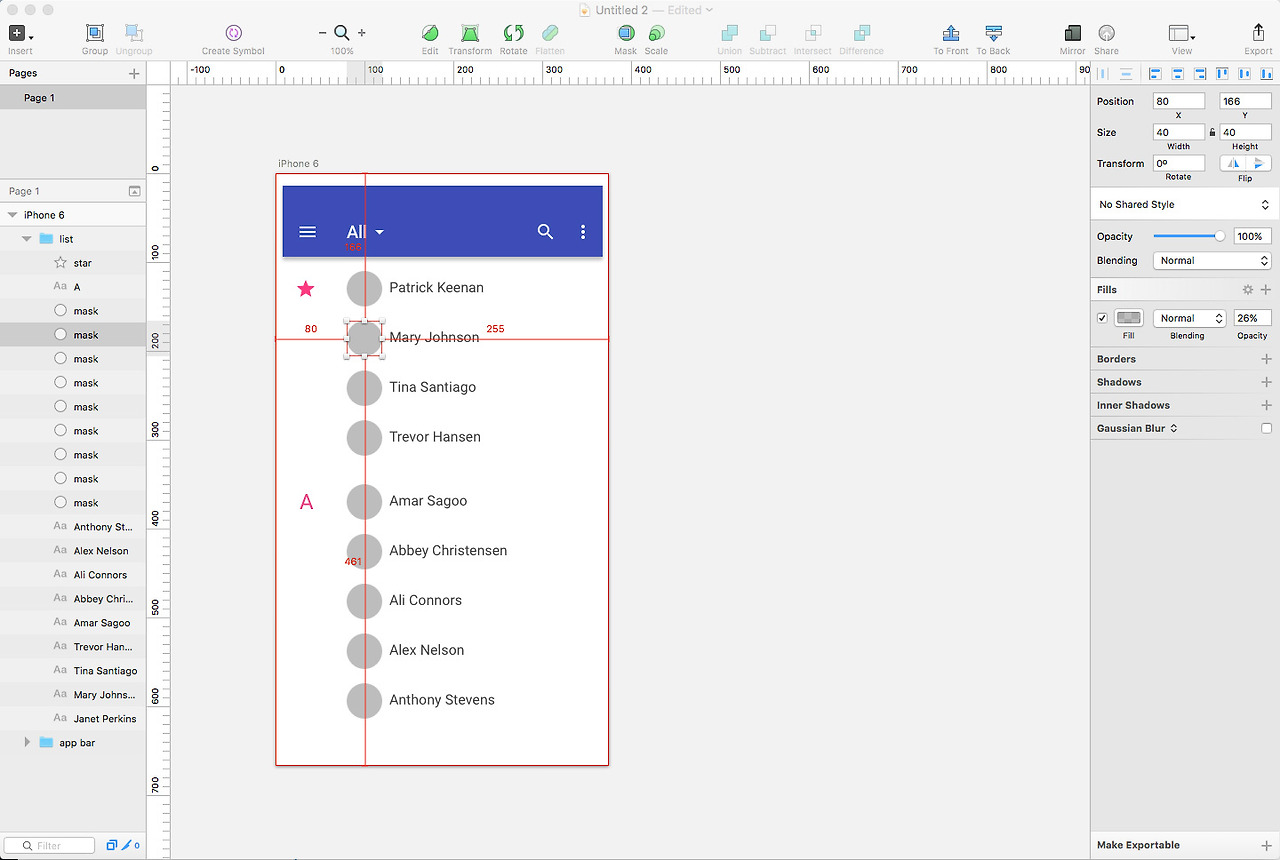Viewport: 1280px width, 860px height.
Task: Toggle the fill enabled checkbox
Action: point(1102,318)
